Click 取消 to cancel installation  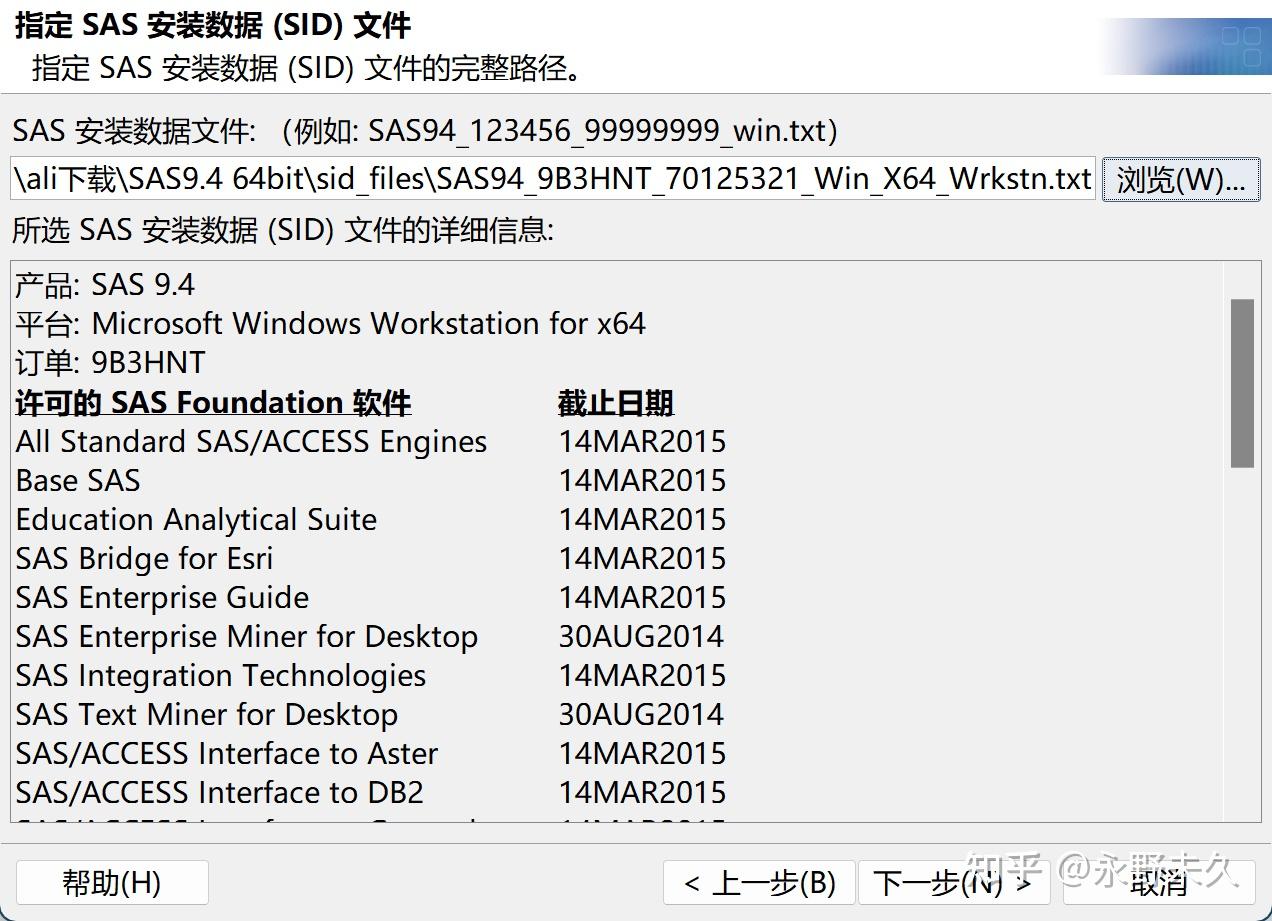tap(1155, 882)
